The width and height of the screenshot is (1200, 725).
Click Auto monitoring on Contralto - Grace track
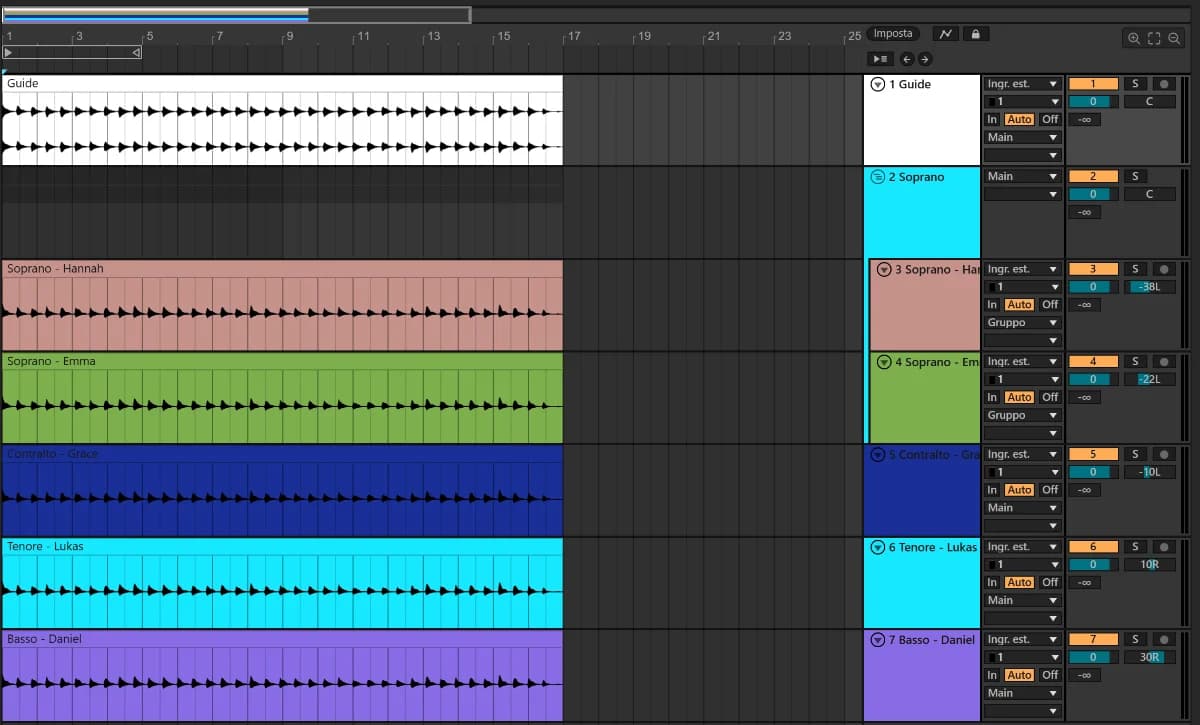(x=1019, y=490)
